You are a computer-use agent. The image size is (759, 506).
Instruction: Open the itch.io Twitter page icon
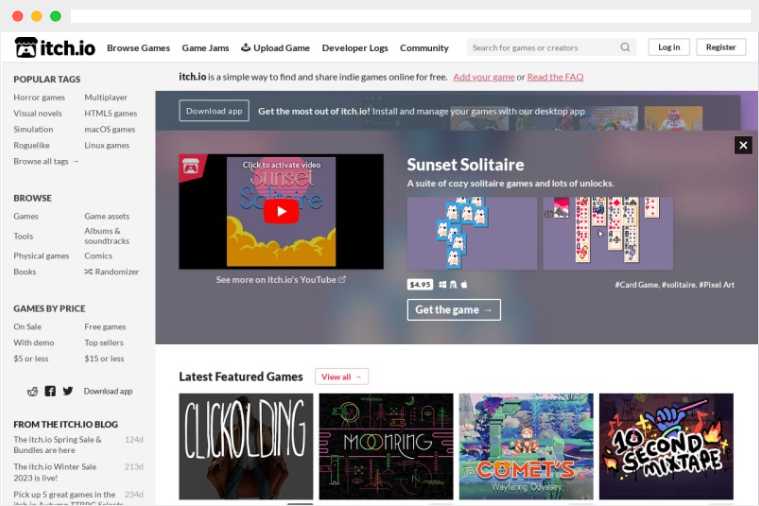point(67,391)
